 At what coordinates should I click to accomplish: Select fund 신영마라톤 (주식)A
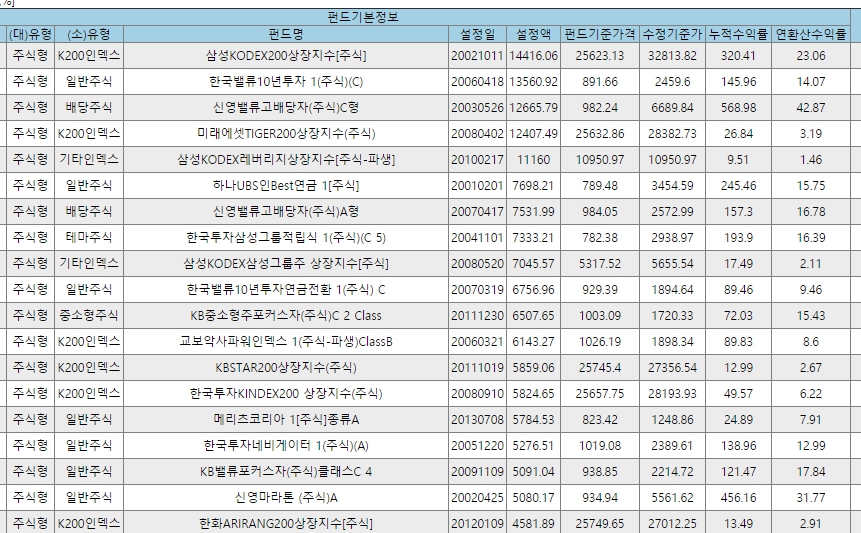coord(286,497)
